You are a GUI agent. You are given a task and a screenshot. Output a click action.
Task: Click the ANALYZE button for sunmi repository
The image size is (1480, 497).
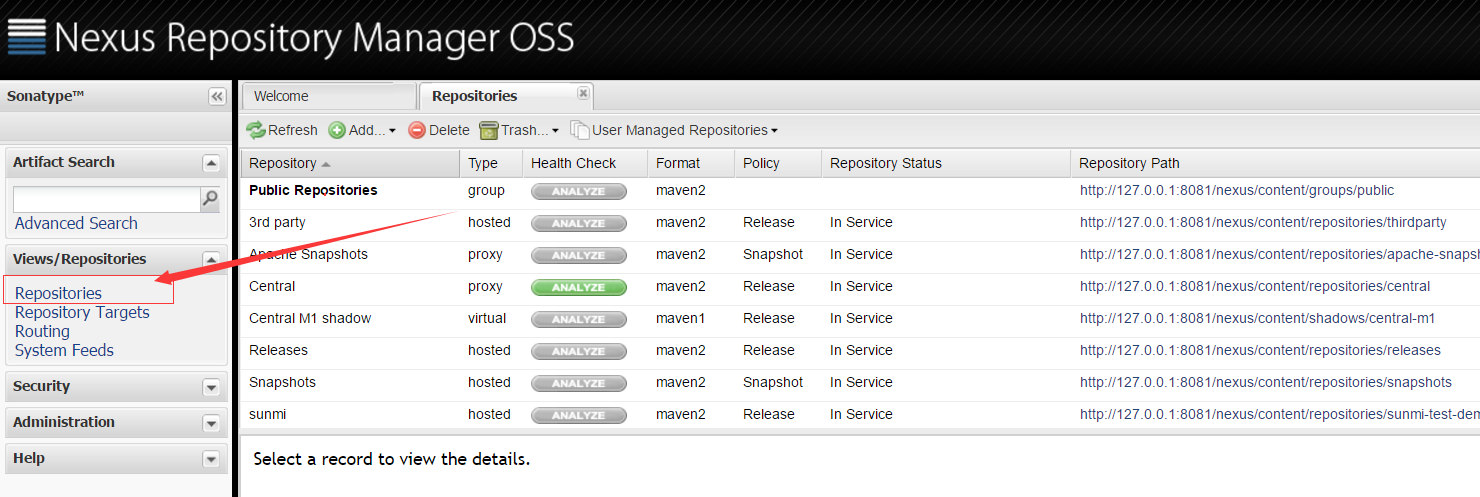[578, 415]
